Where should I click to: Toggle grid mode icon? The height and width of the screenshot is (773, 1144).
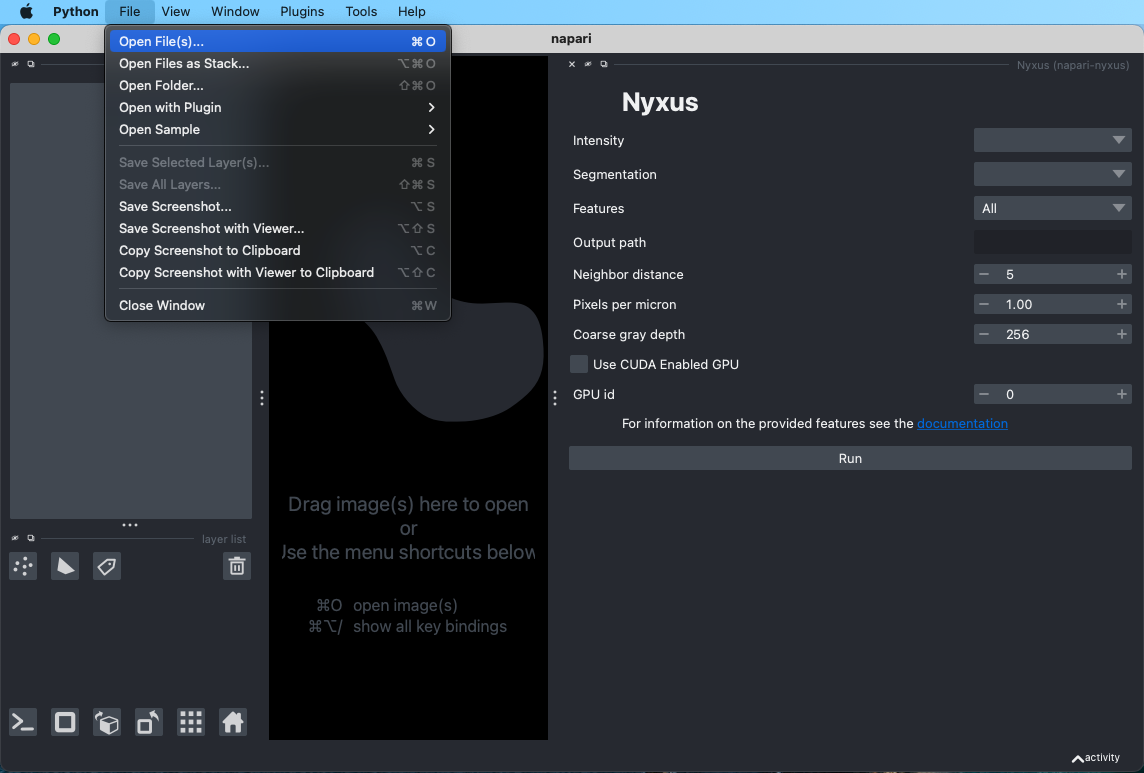[190, 723]
